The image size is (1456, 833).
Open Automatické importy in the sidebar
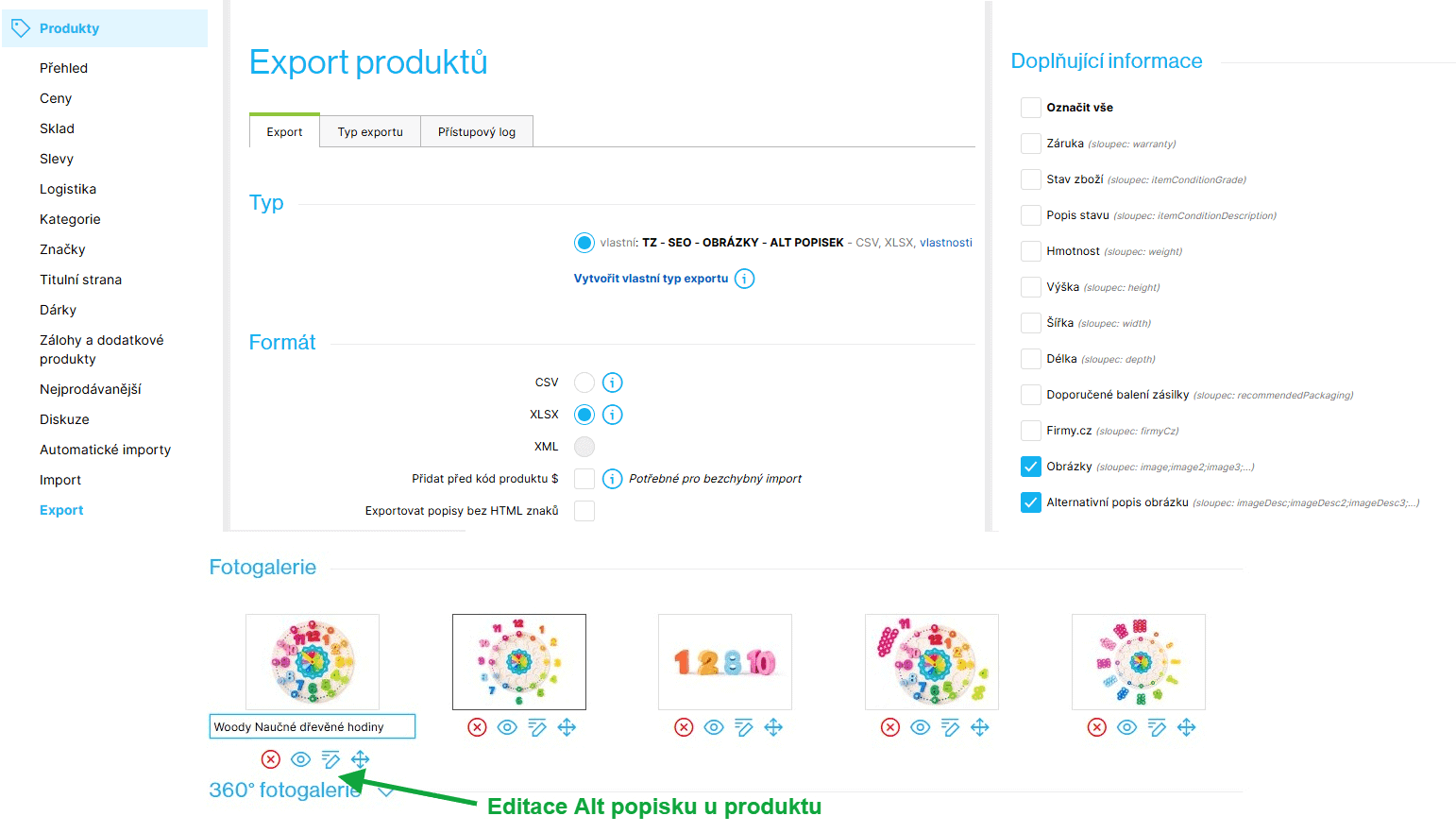coord(105,449)
